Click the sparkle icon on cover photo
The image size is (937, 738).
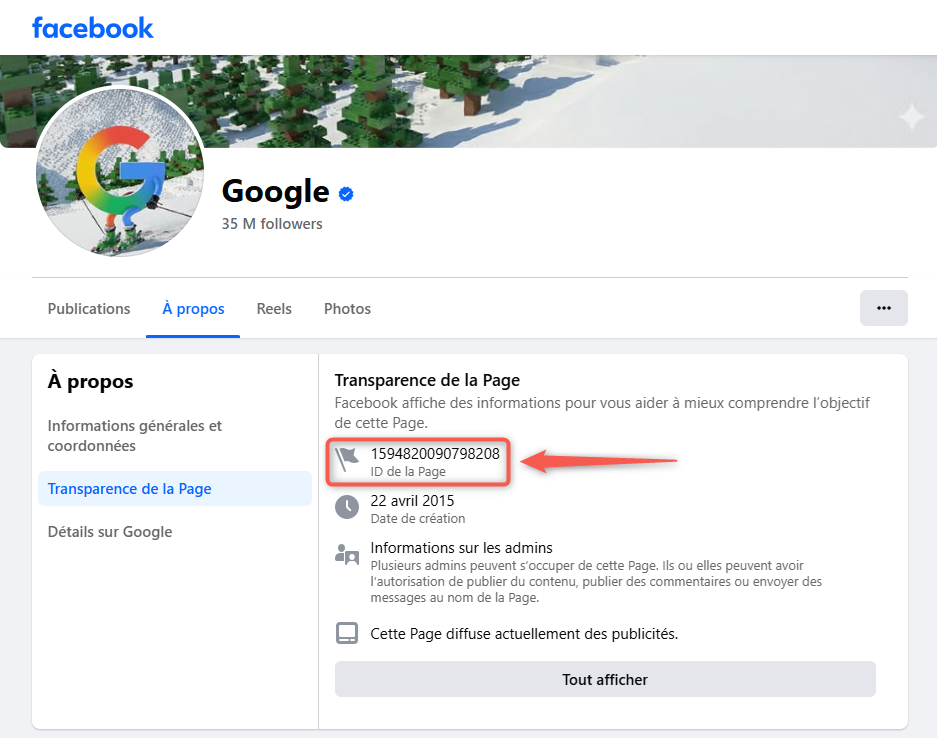pos(911,118)
